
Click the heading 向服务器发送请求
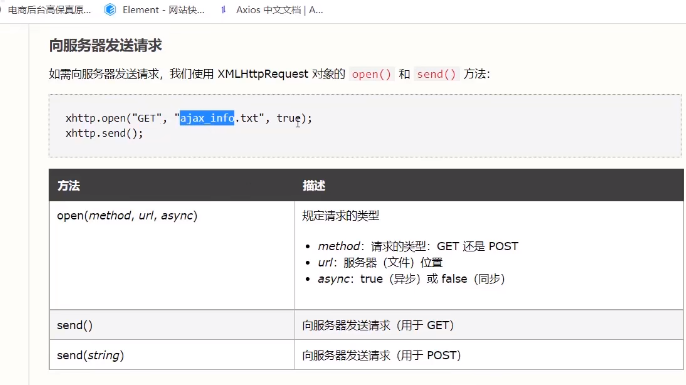105,46
